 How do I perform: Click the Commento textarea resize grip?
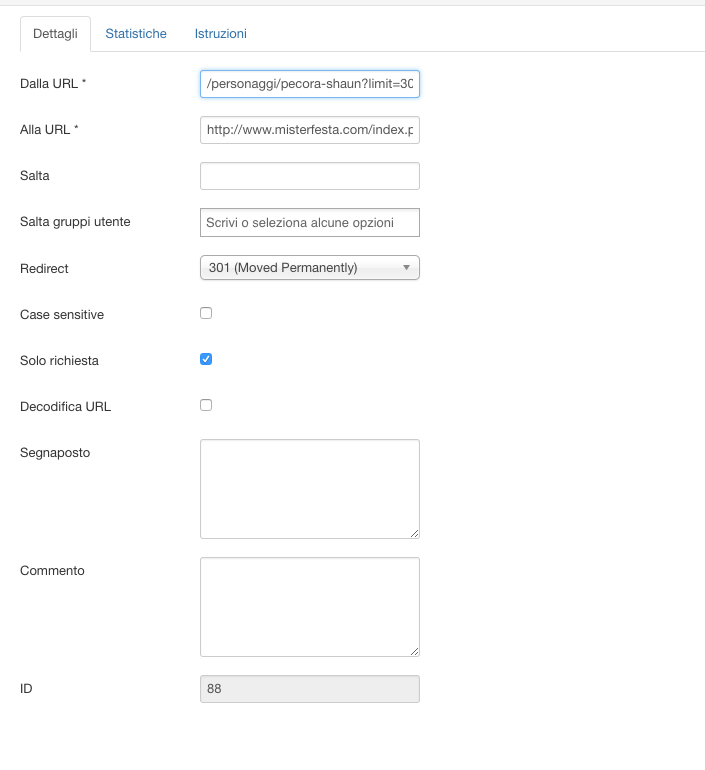point(414,651)
